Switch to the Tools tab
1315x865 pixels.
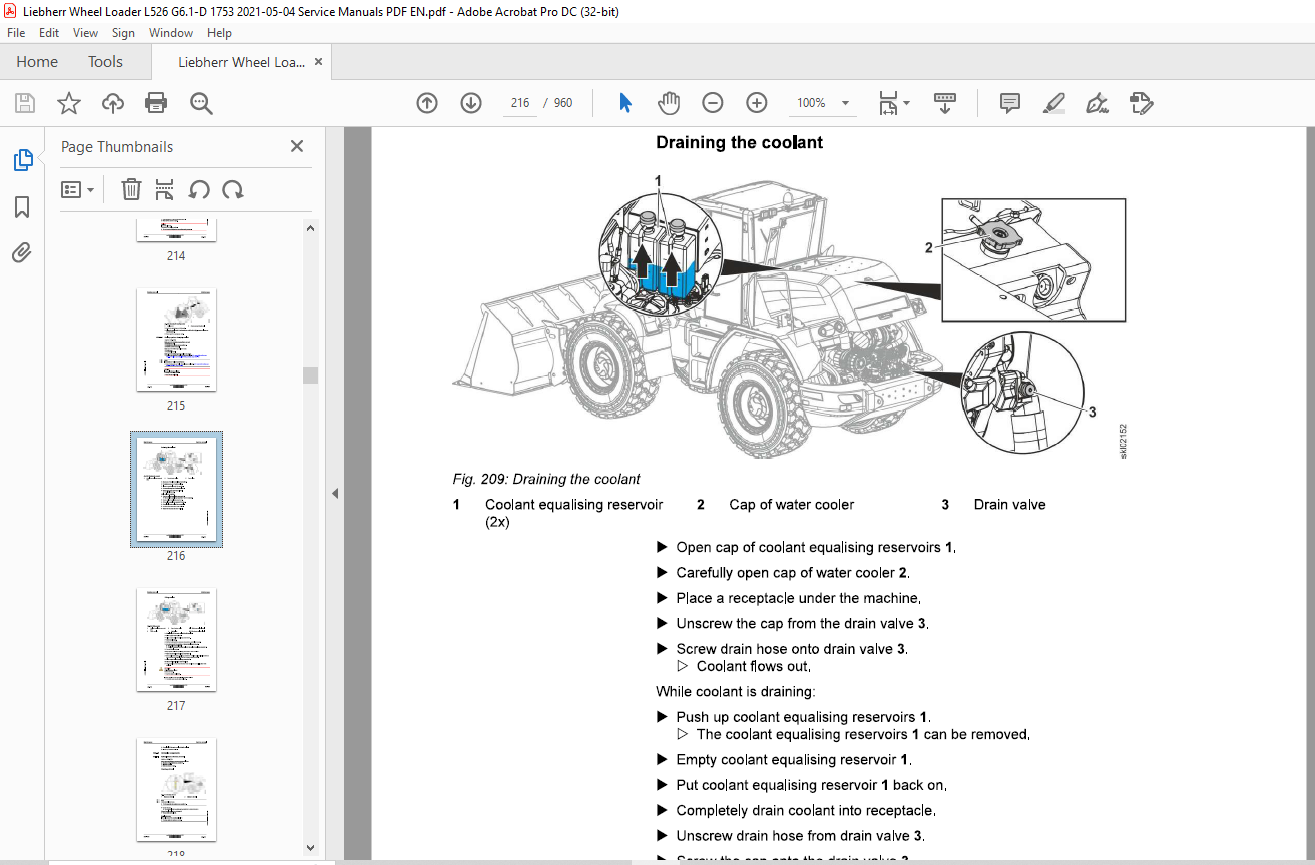click(x=105, y=62)
